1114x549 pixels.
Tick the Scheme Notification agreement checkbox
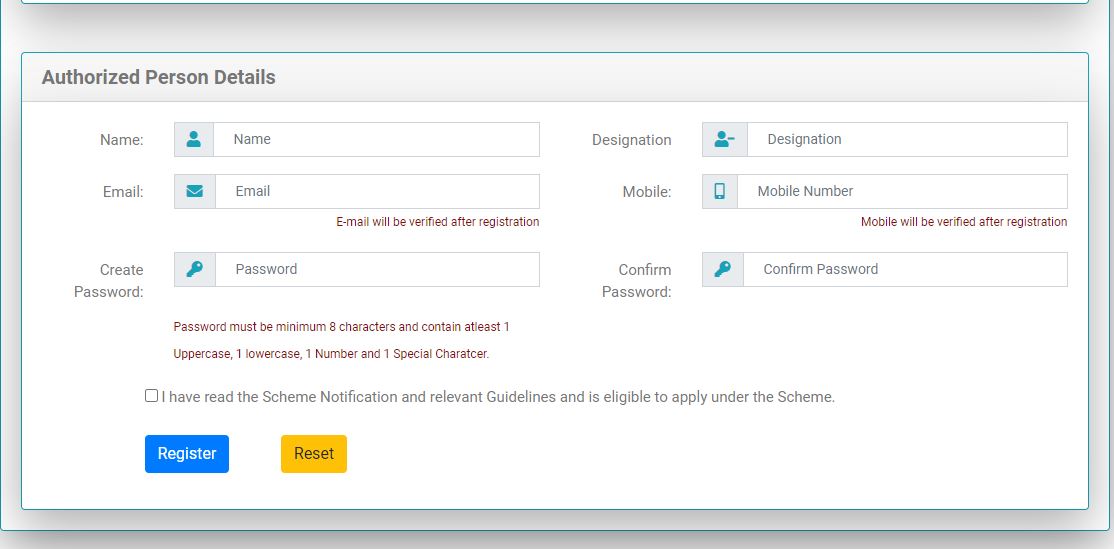click(x=151, y=396)
